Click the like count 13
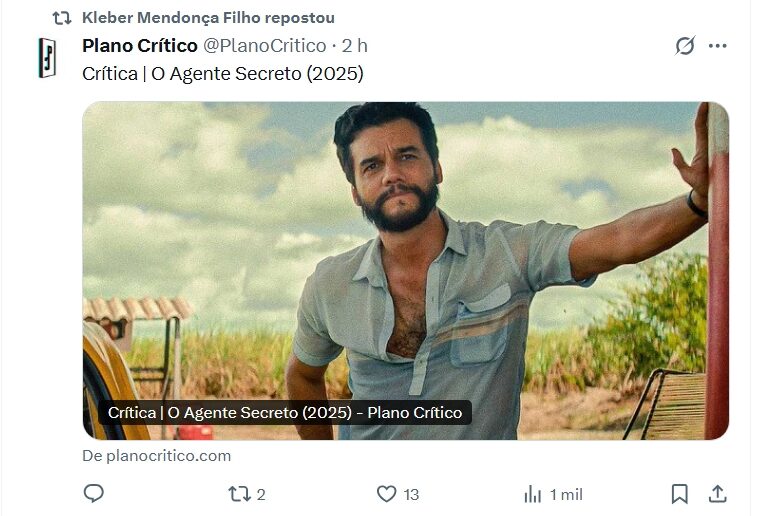This screenshot has width=758, height=516. (x=411, y=494)
